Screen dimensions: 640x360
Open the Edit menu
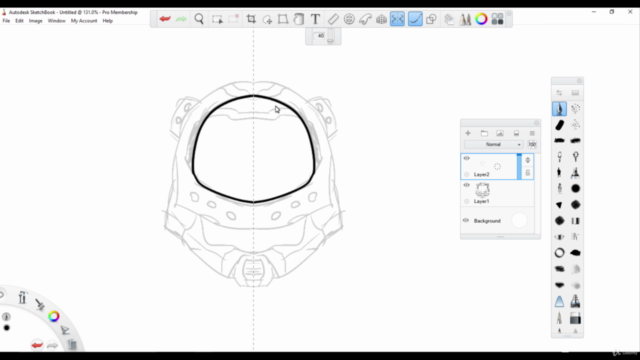pos(19,21)
